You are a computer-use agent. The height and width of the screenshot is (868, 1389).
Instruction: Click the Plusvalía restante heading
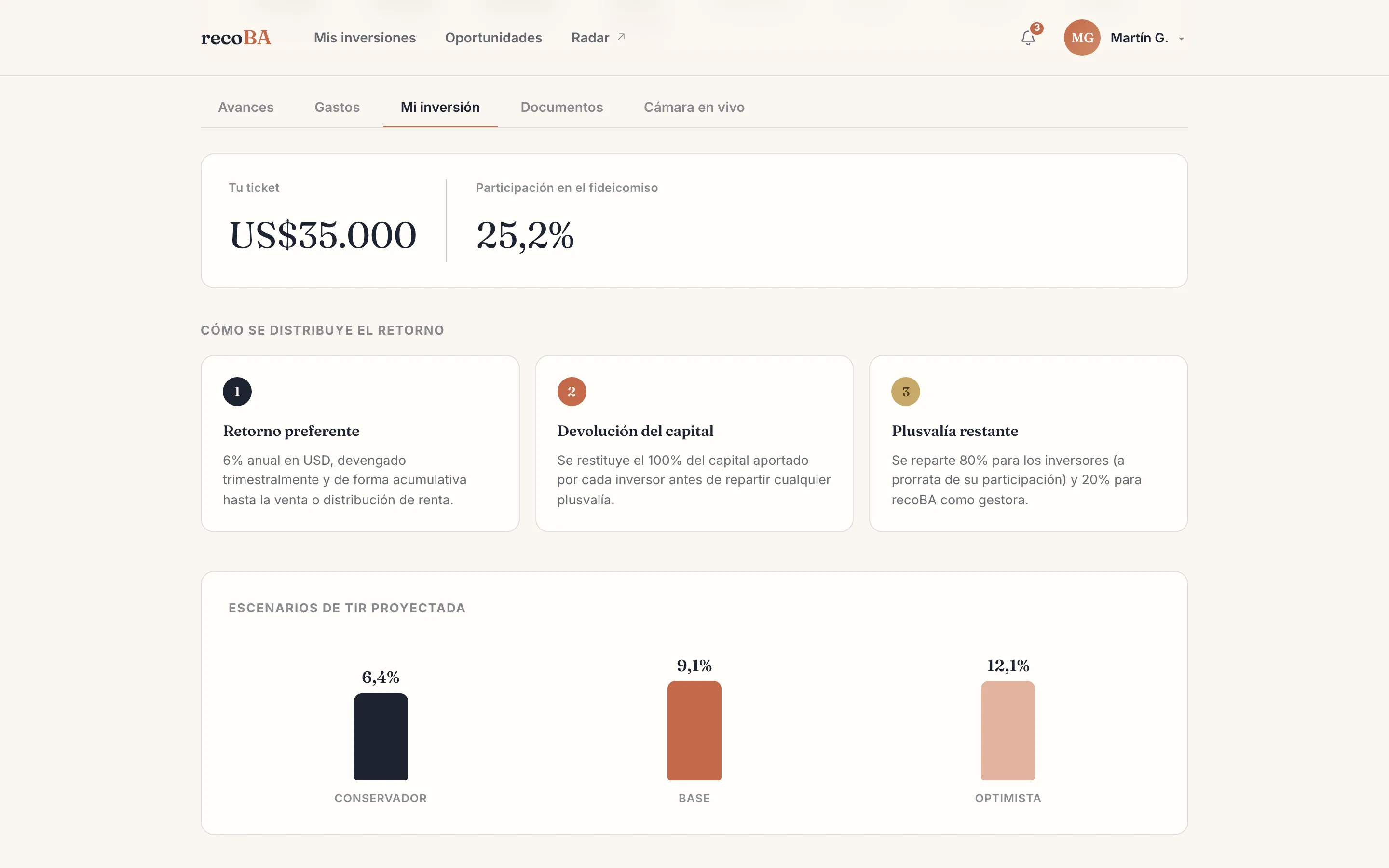pyautogui.click(x=954, y=431)
